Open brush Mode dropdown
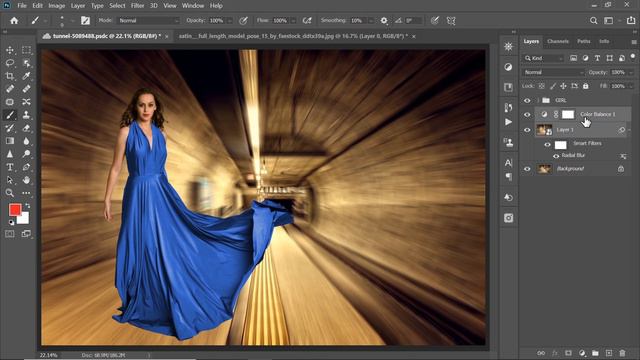This screenshot has width=640, height=360. [149, 20]
